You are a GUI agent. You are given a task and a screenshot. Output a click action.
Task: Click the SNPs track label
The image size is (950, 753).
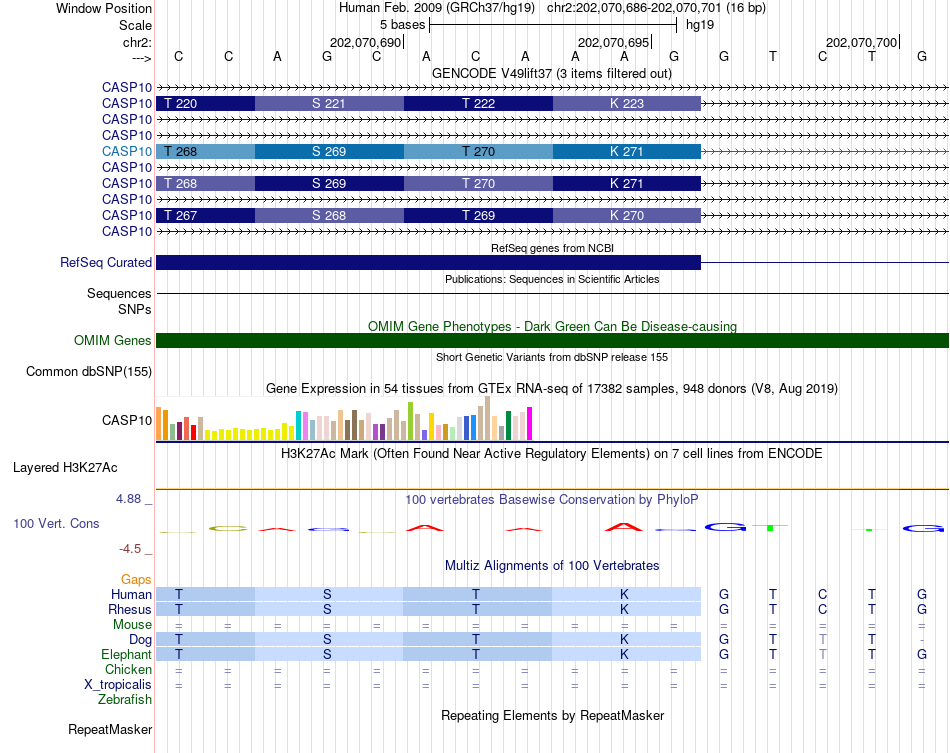pos(135,309)
